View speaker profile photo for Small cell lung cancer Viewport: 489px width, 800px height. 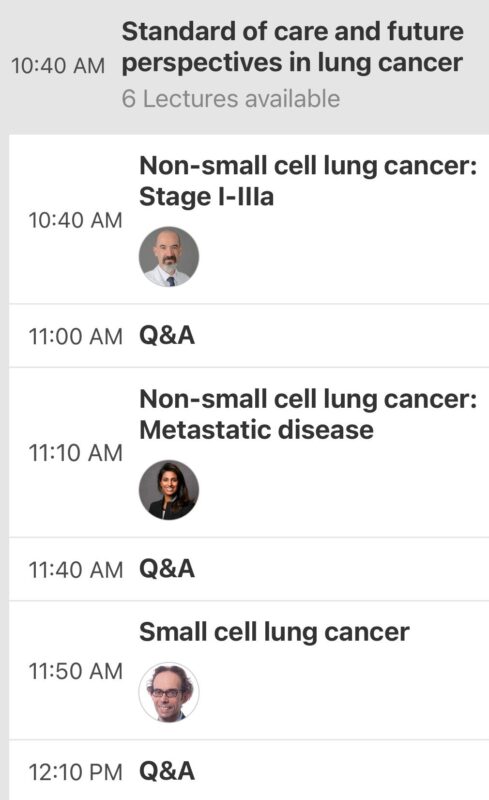pos(169,692)
